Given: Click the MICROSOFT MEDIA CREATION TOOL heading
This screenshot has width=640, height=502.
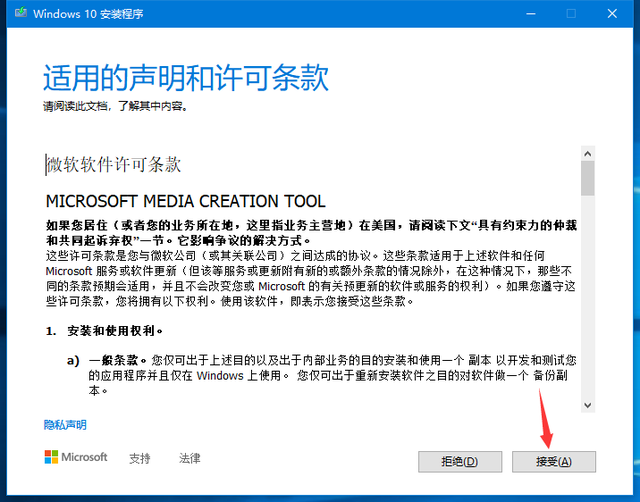Looking at the screenshot, I should point(186,201).
